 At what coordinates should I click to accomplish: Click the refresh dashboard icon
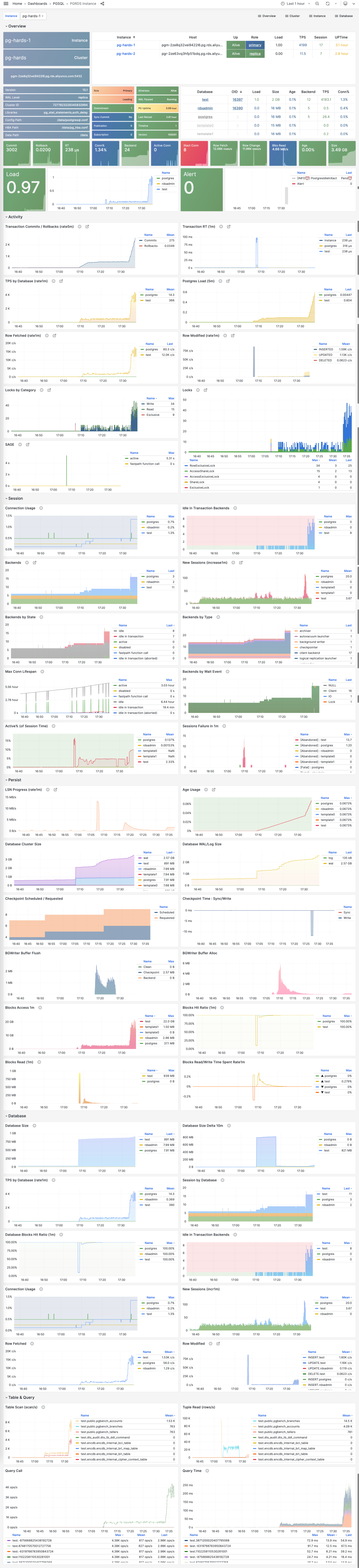tap(327, 4)
